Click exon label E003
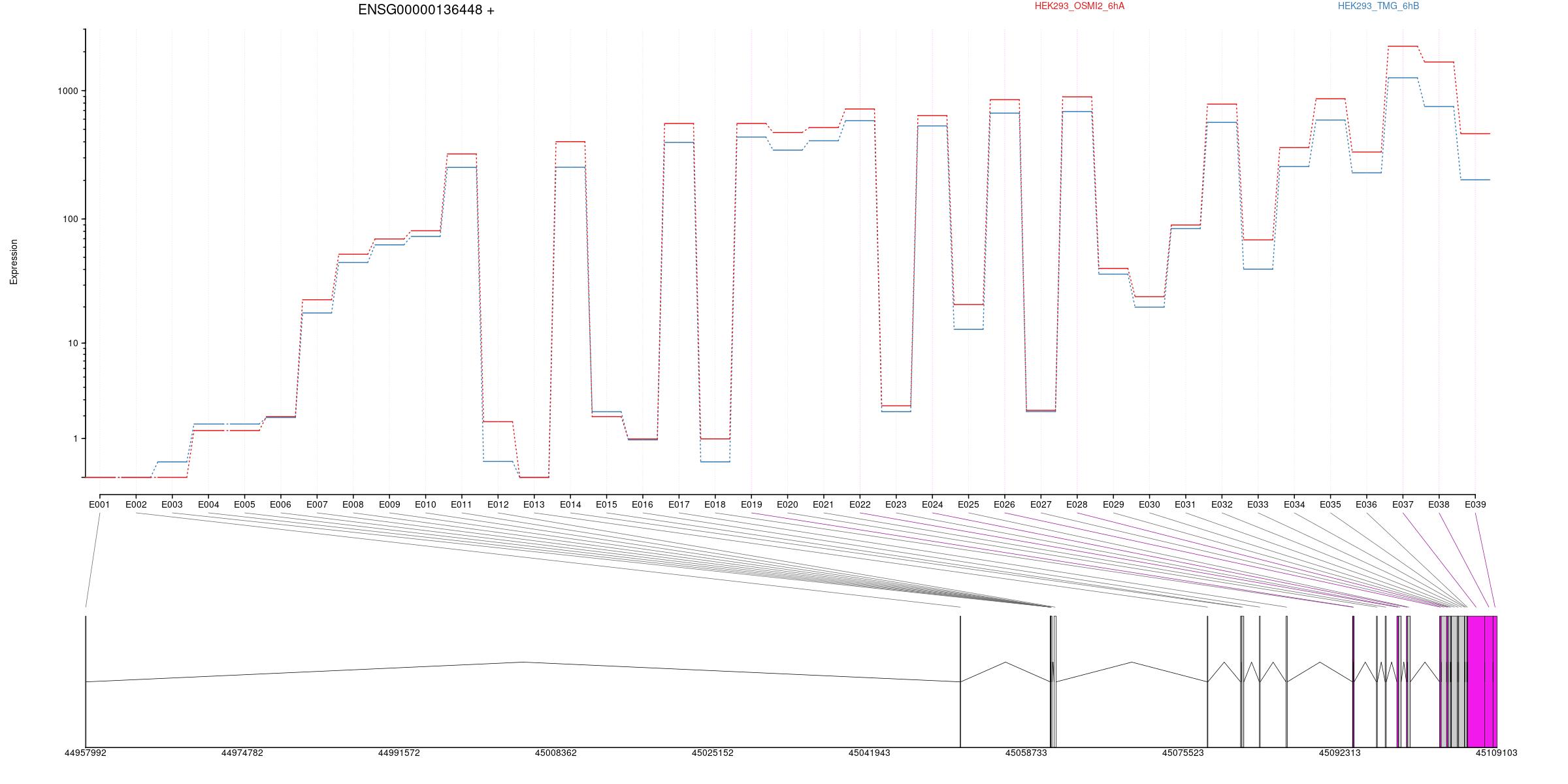The image size is (1568, 784). coord(172,504)
